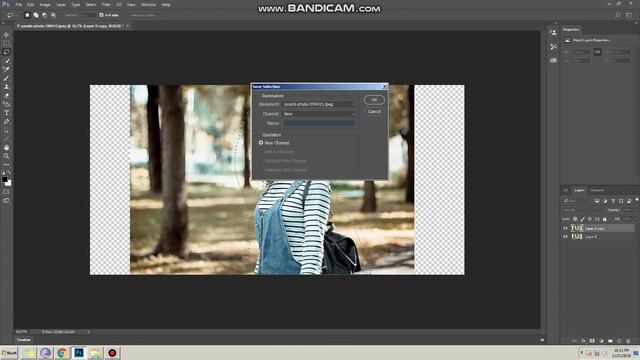This screenshot has height=360, width=640.
Task: Switch to the Channels tab
Action: tap(597, 190)
